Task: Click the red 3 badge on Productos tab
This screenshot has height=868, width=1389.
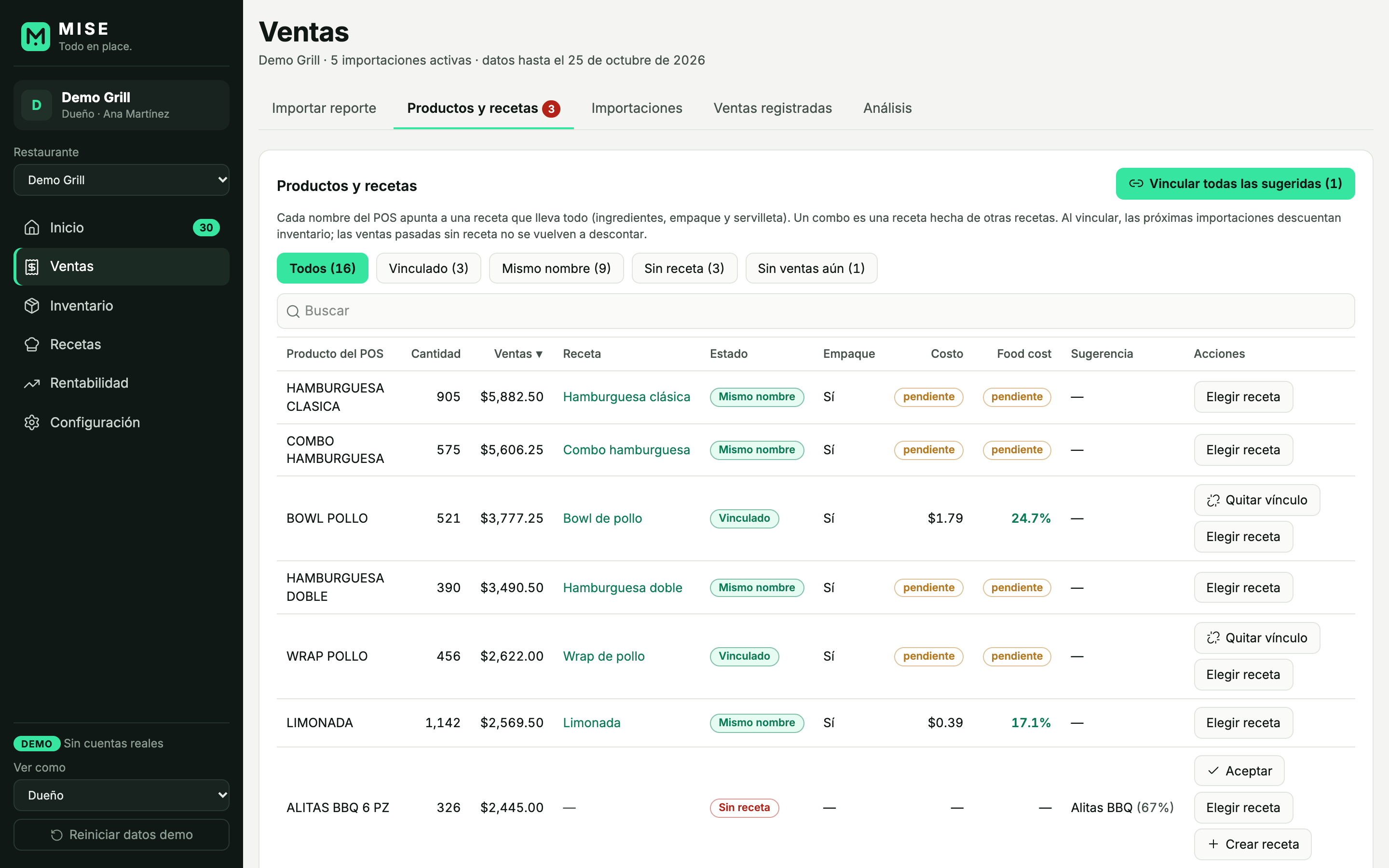Action: [x=551, y=109]
